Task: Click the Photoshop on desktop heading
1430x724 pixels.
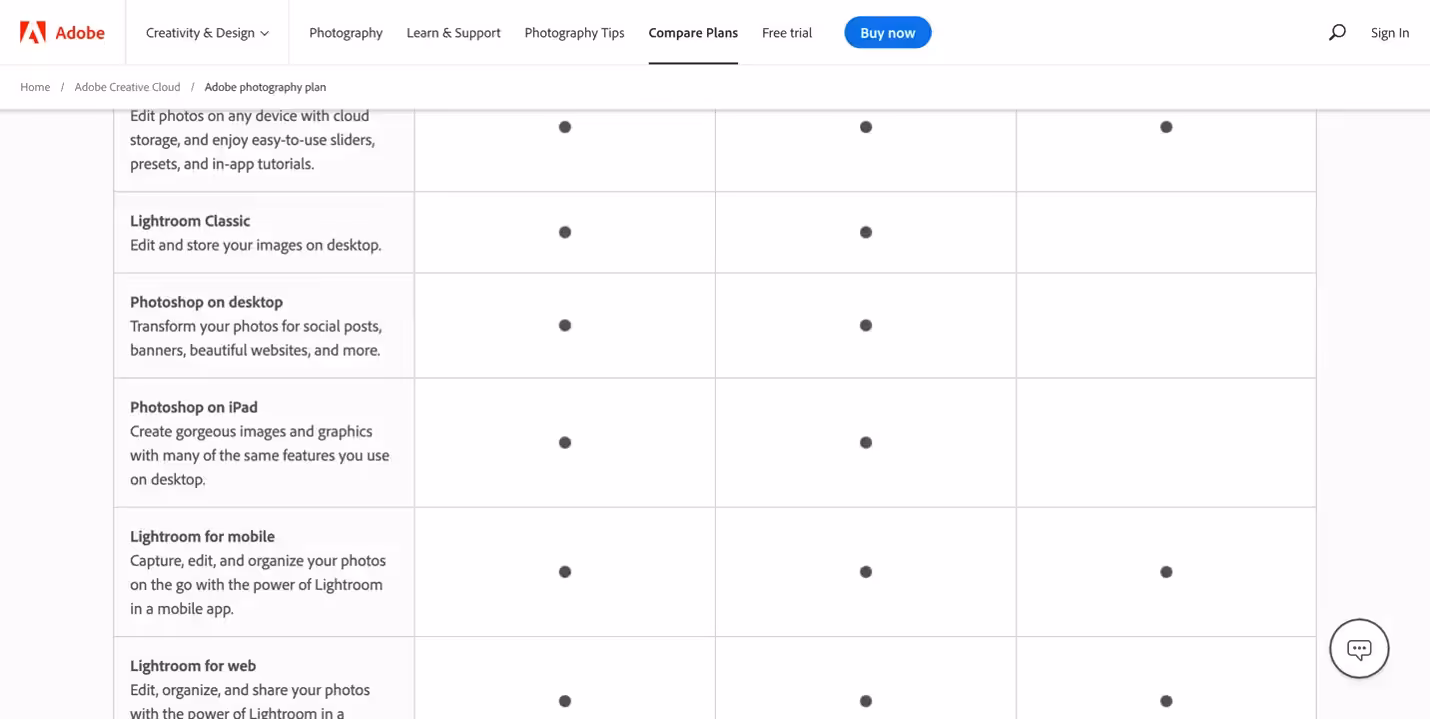Action: click(206, 302)
